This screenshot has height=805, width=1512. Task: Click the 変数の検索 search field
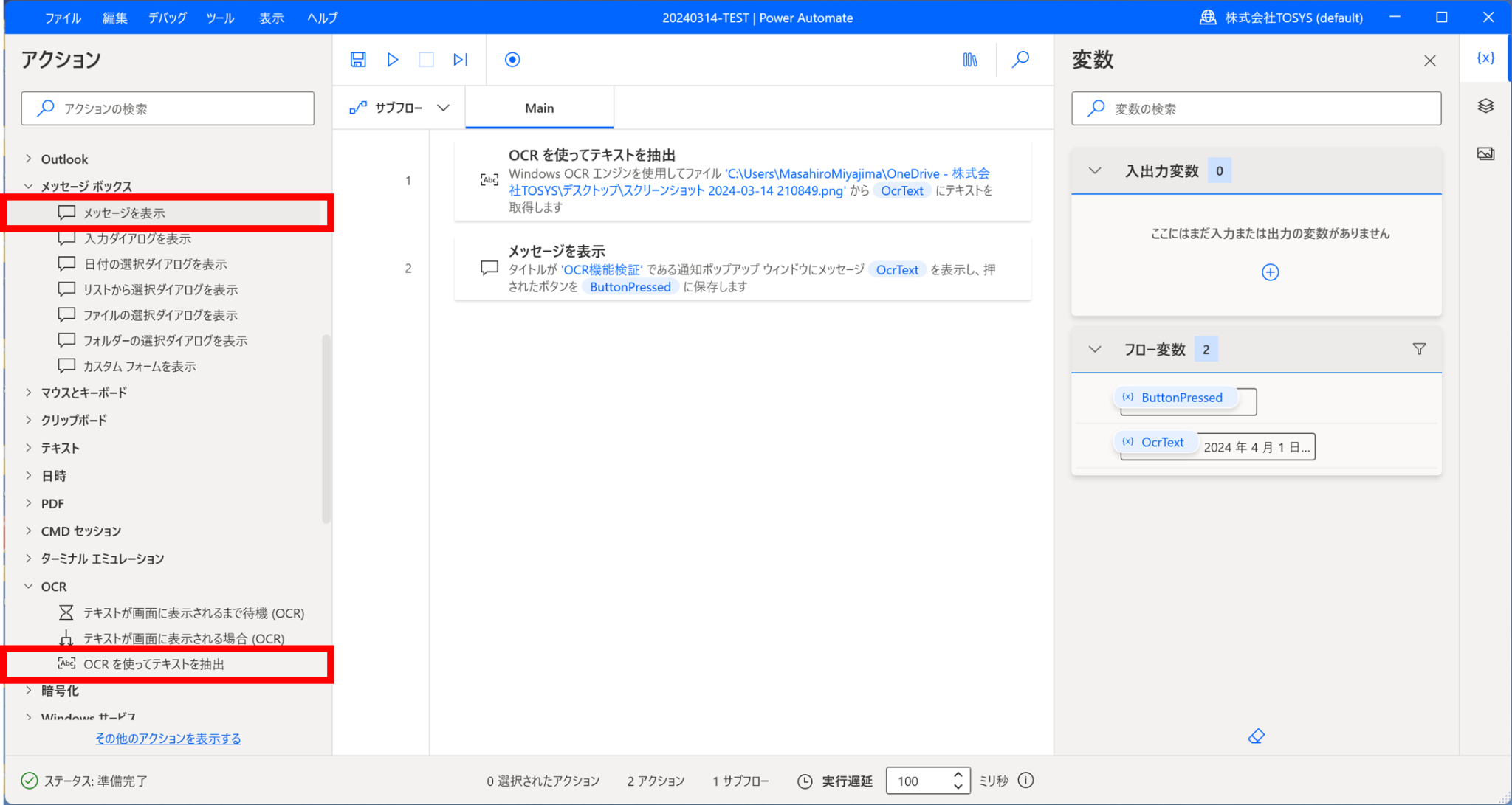(x=1255, y=108)
